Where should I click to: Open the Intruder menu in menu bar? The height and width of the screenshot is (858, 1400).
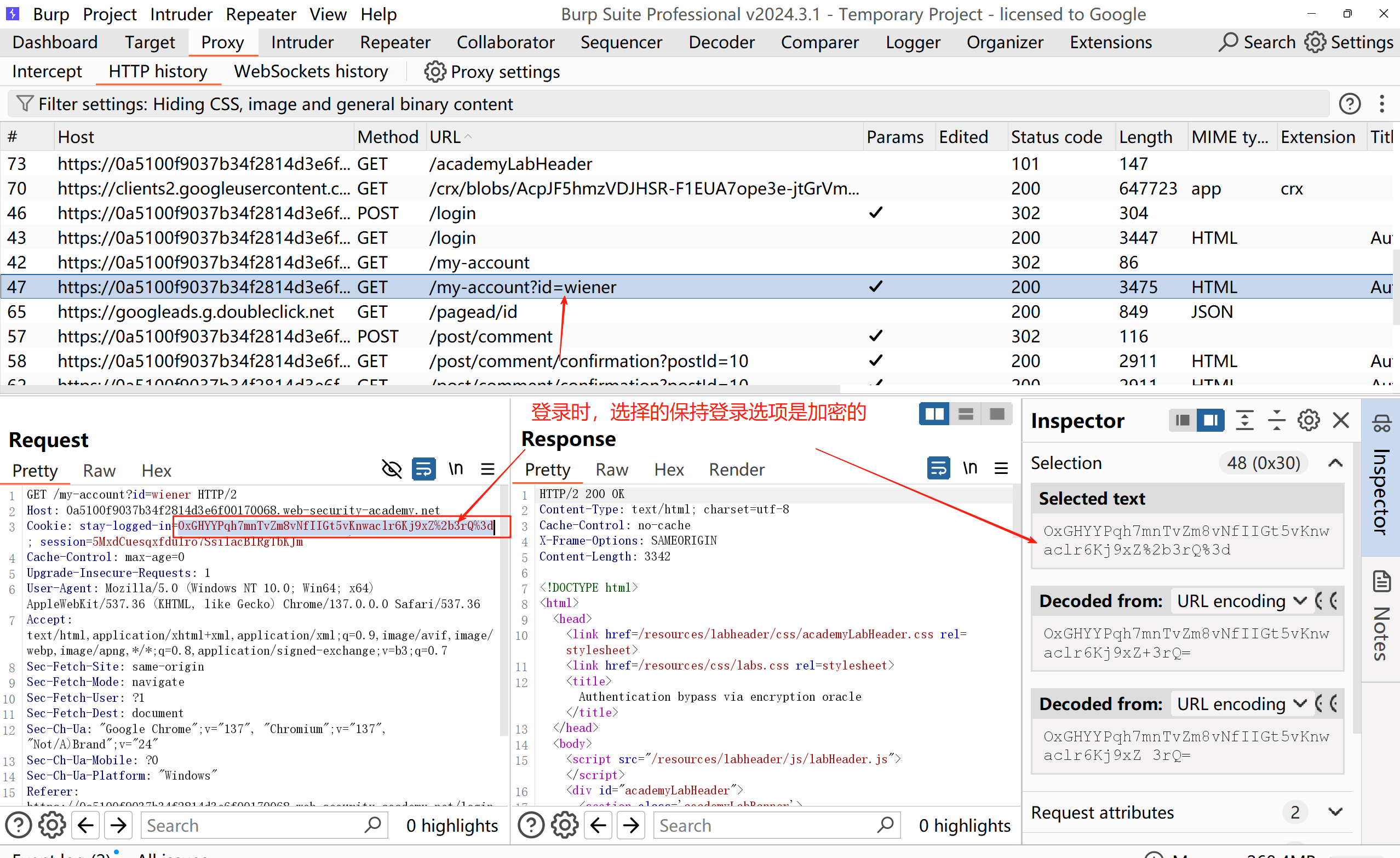[181, 14]
